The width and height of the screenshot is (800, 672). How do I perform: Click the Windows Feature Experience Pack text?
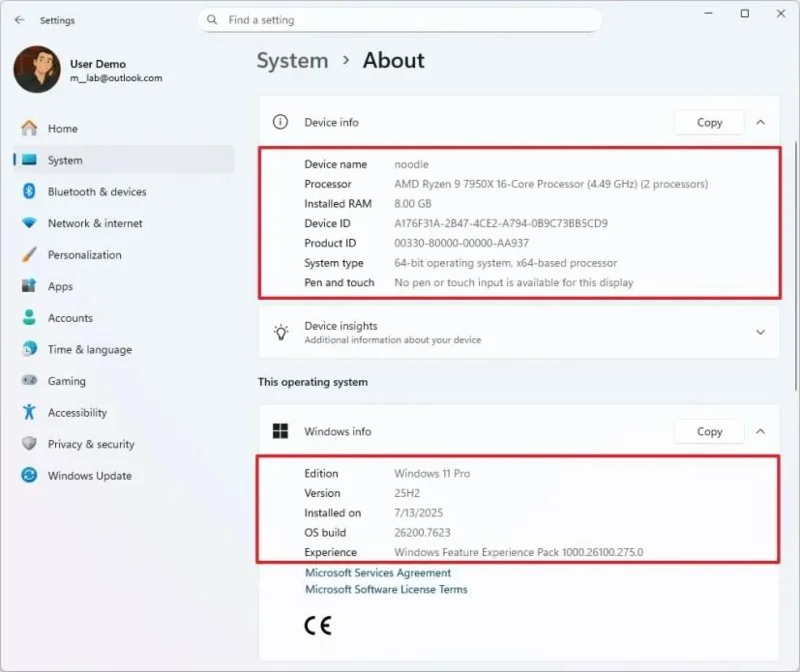(518, 552)
